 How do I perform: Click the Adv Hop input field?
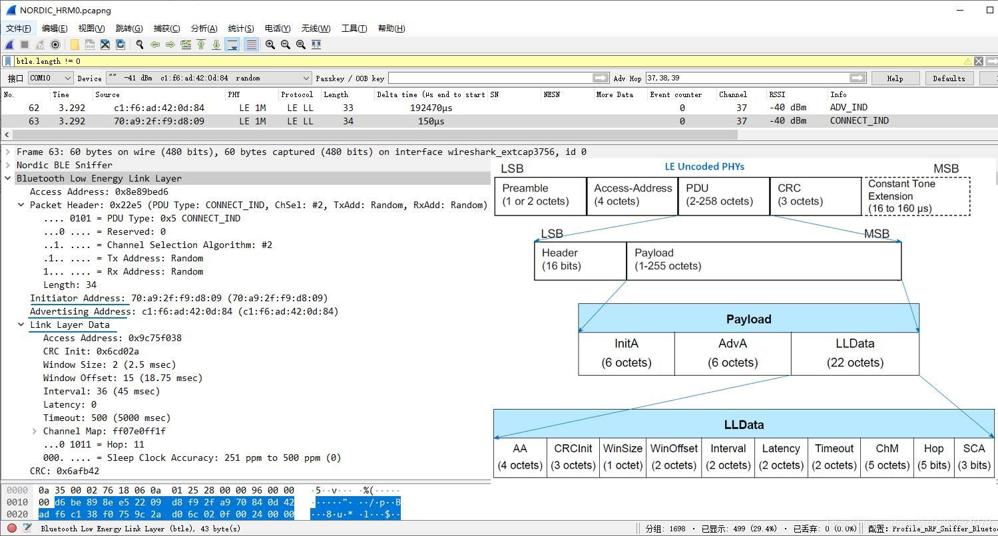pyautogui.click(x=748, y=78)
